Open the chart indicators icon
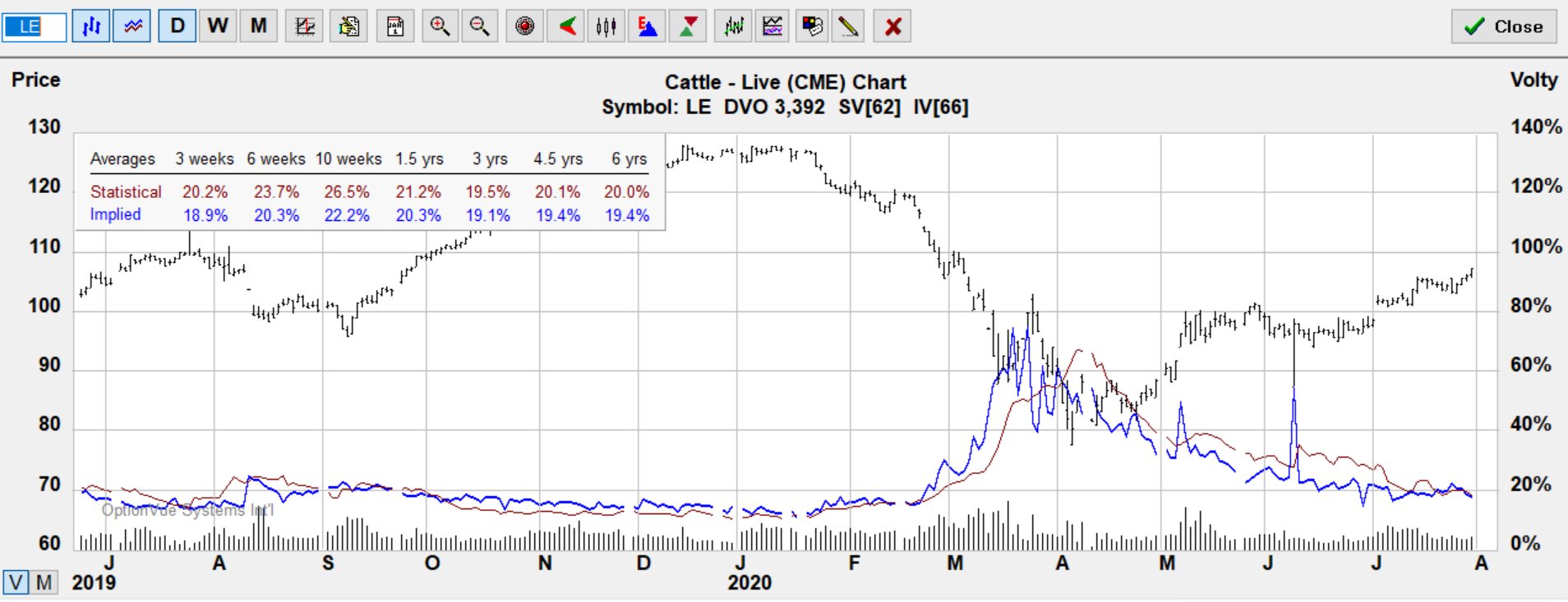This screenshot has height=602, width=1568. [772, 26]
